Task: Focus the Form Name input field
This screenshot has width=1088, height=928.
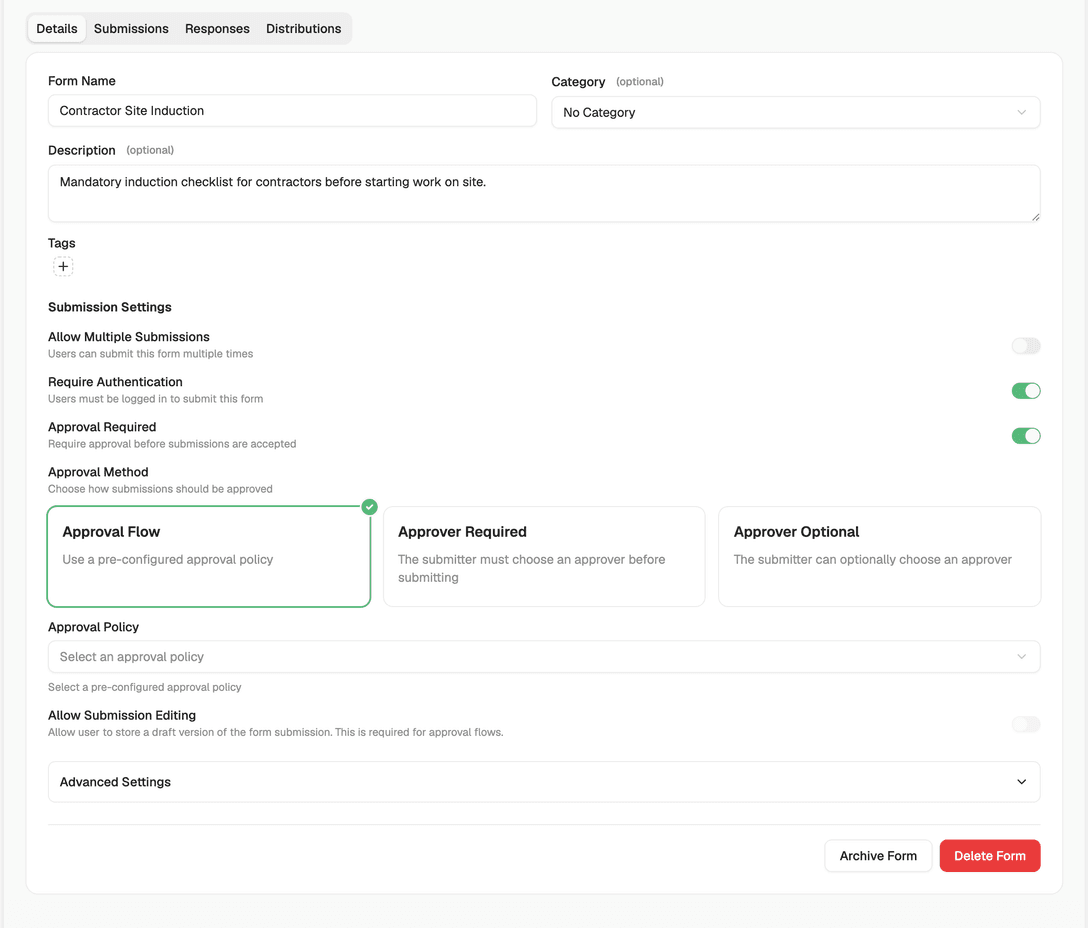Action: (x=292, y=111)
